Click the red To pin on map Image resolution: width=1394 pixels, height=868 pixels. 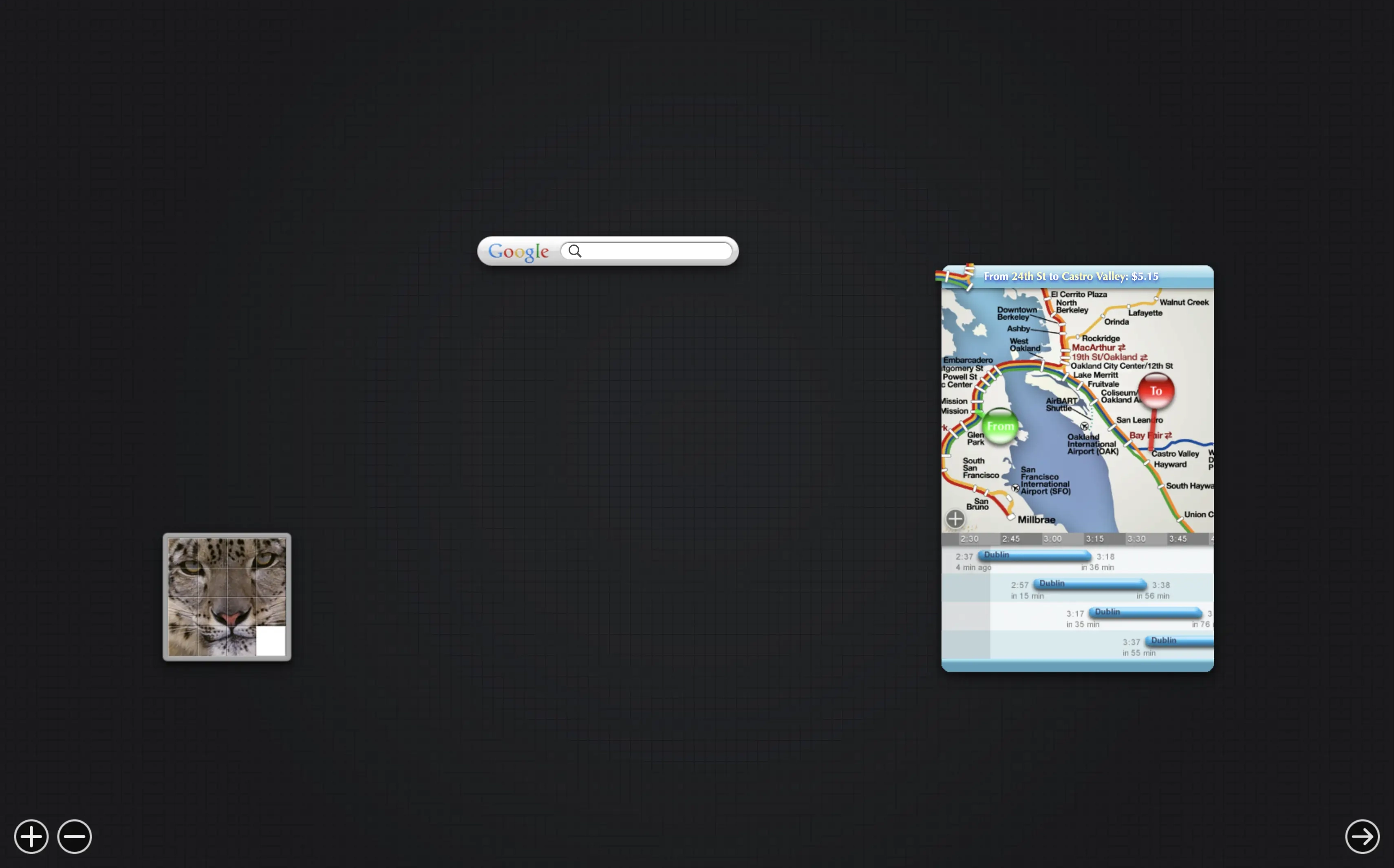click(x=1156, y=391)
